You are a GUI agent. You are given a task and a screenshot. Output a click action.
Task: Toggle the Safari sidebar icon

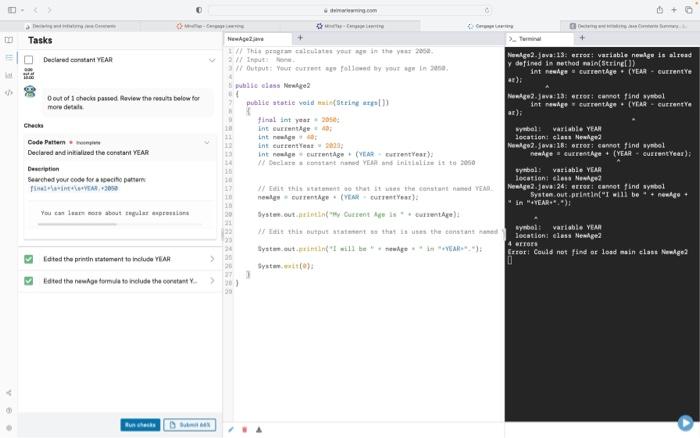pos(12,10)
